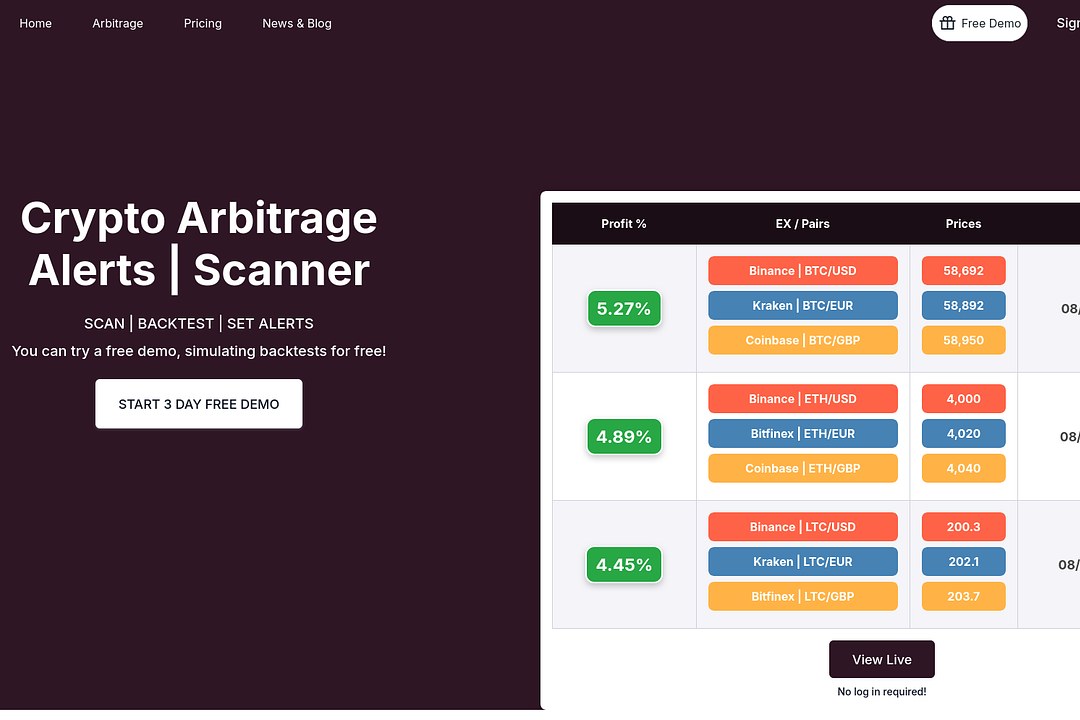Select the Bitfinex | LTC/GBP tag
The width and height of the screenshot is (1080, 720).
(803, 597)
